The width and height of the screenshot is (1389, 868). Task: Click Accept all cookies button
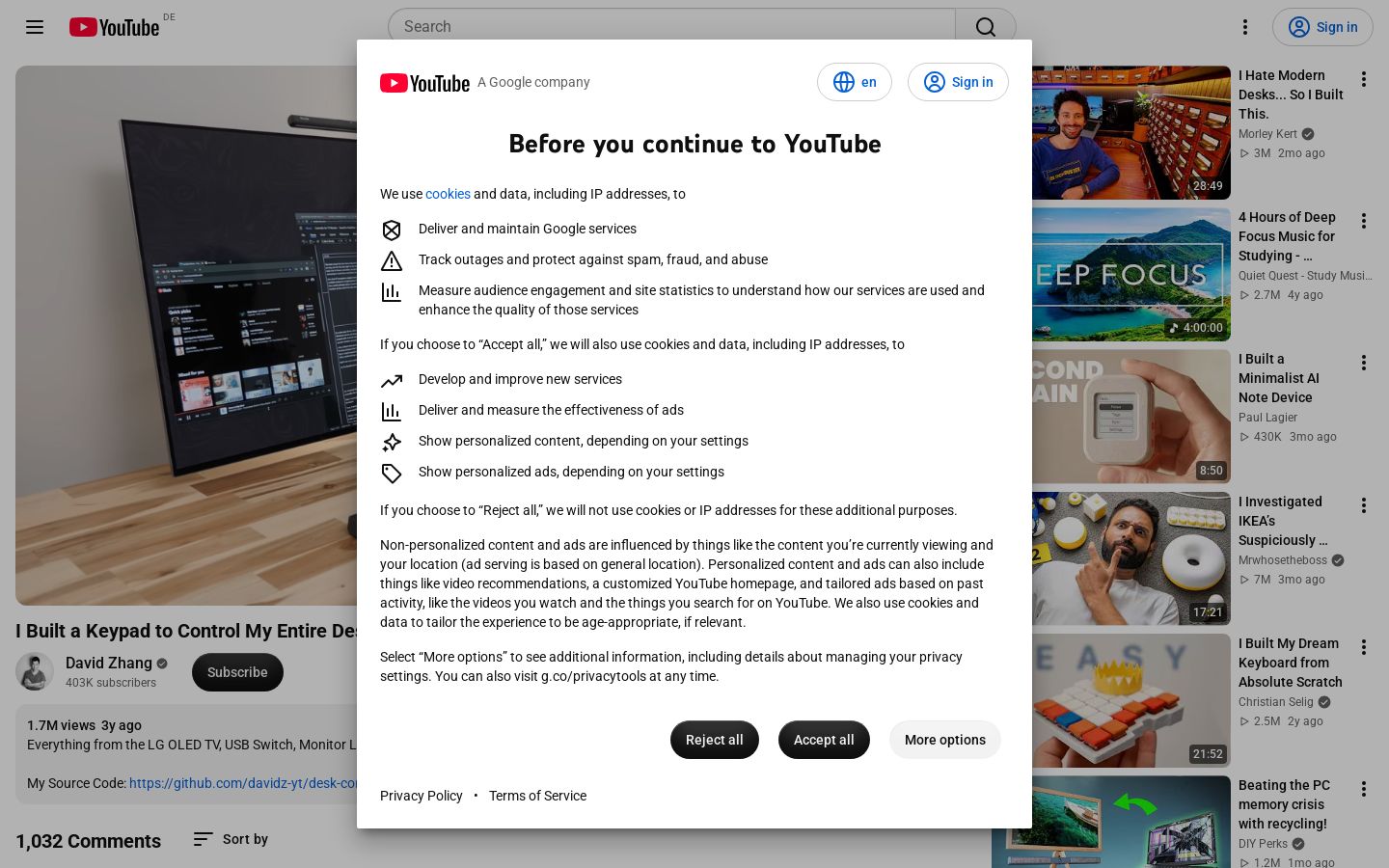click(x=824, y=740)
